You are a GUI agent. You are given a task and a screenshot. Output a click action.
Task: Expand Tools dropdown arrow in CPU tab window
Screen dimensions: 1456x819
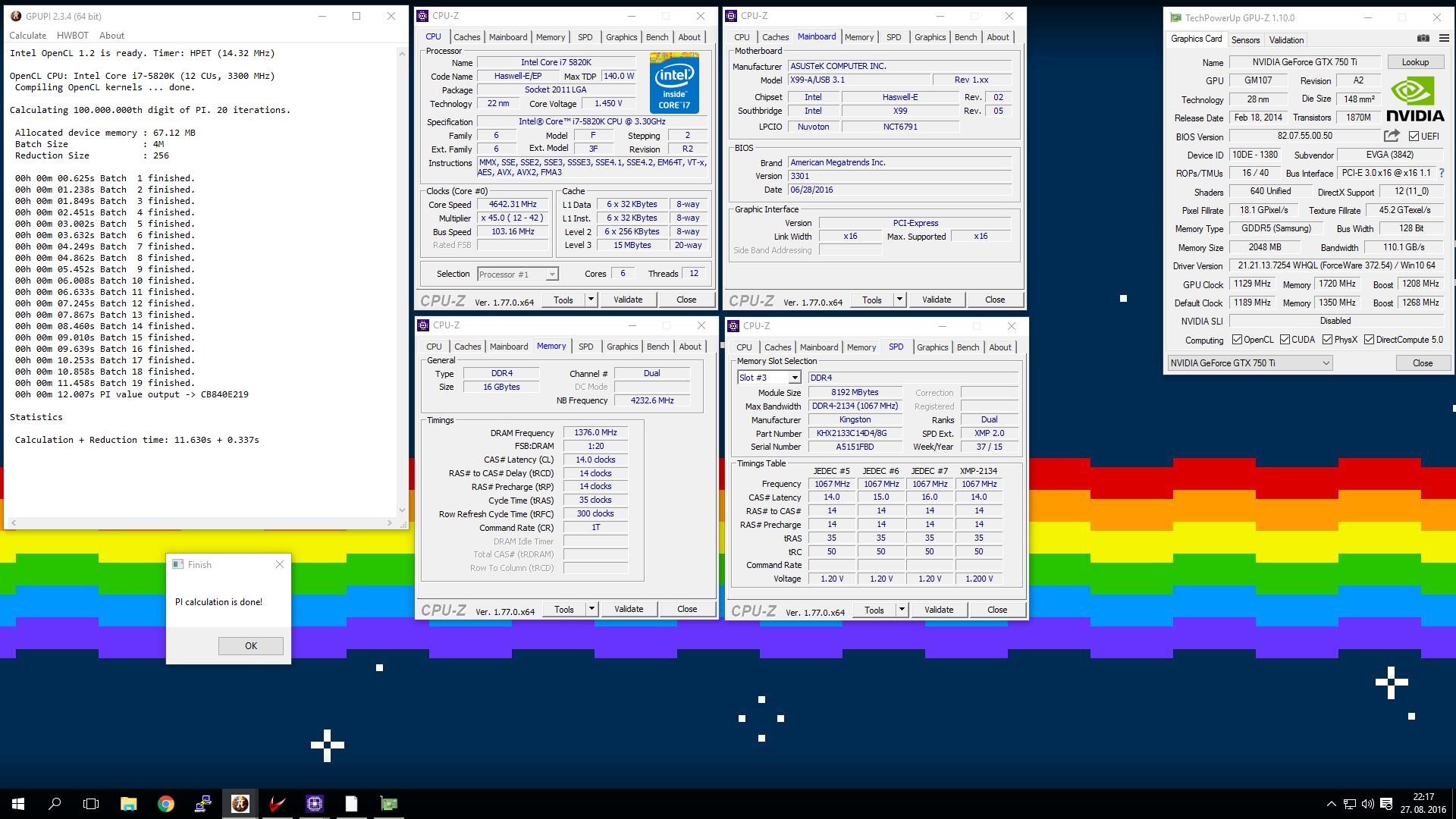(591, 300)
